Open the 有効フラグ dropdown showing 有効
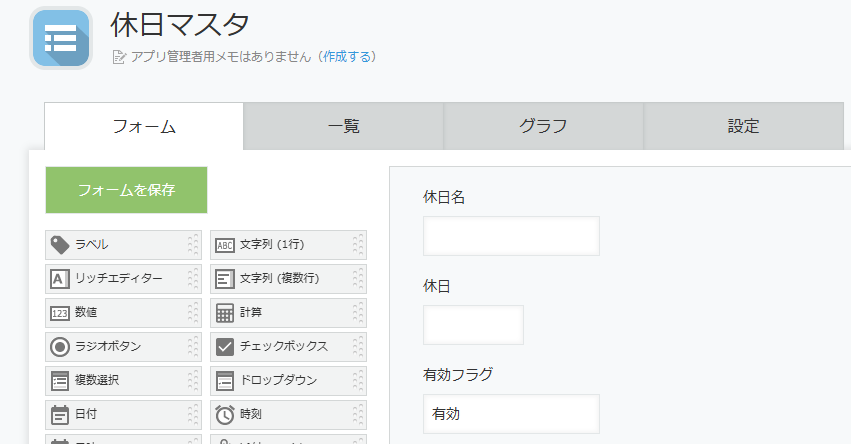 pos(511,413)
